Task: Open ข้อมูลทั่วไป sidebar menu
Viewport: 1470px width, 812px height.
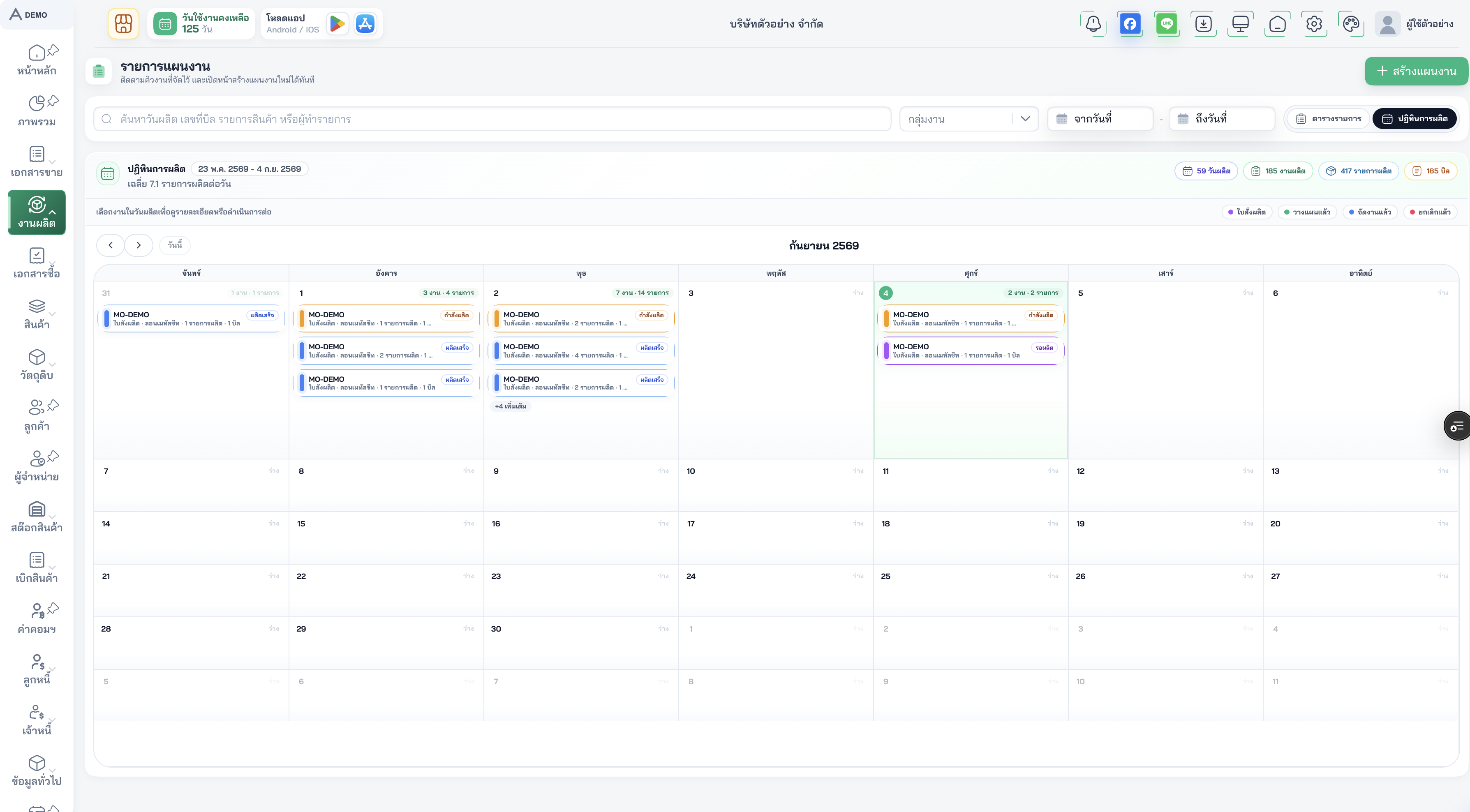Action: (37, 771)
